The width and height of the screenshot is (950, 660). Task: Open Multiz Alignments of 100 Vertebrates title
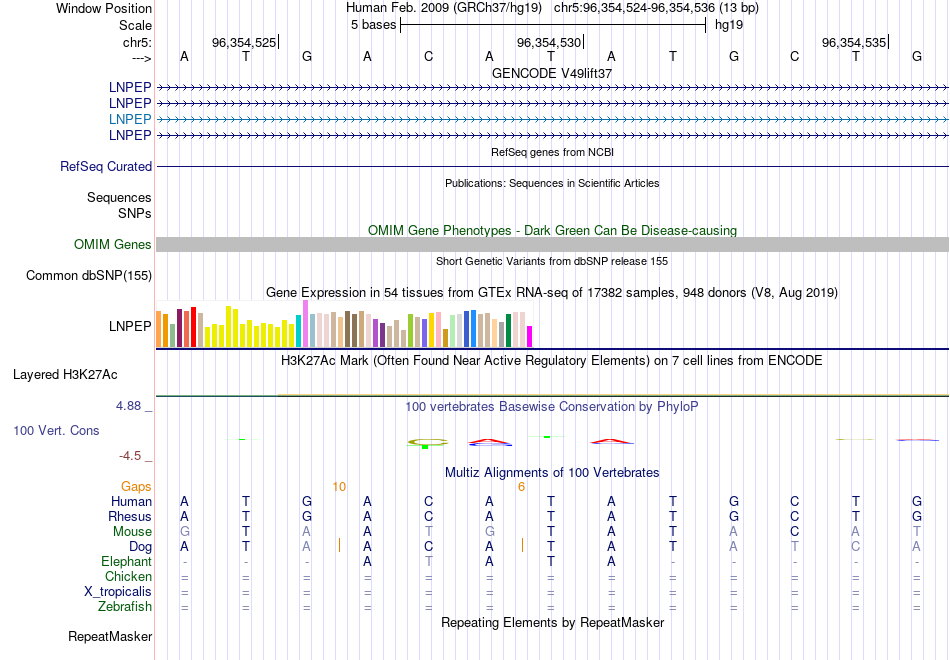click(552, 473)
